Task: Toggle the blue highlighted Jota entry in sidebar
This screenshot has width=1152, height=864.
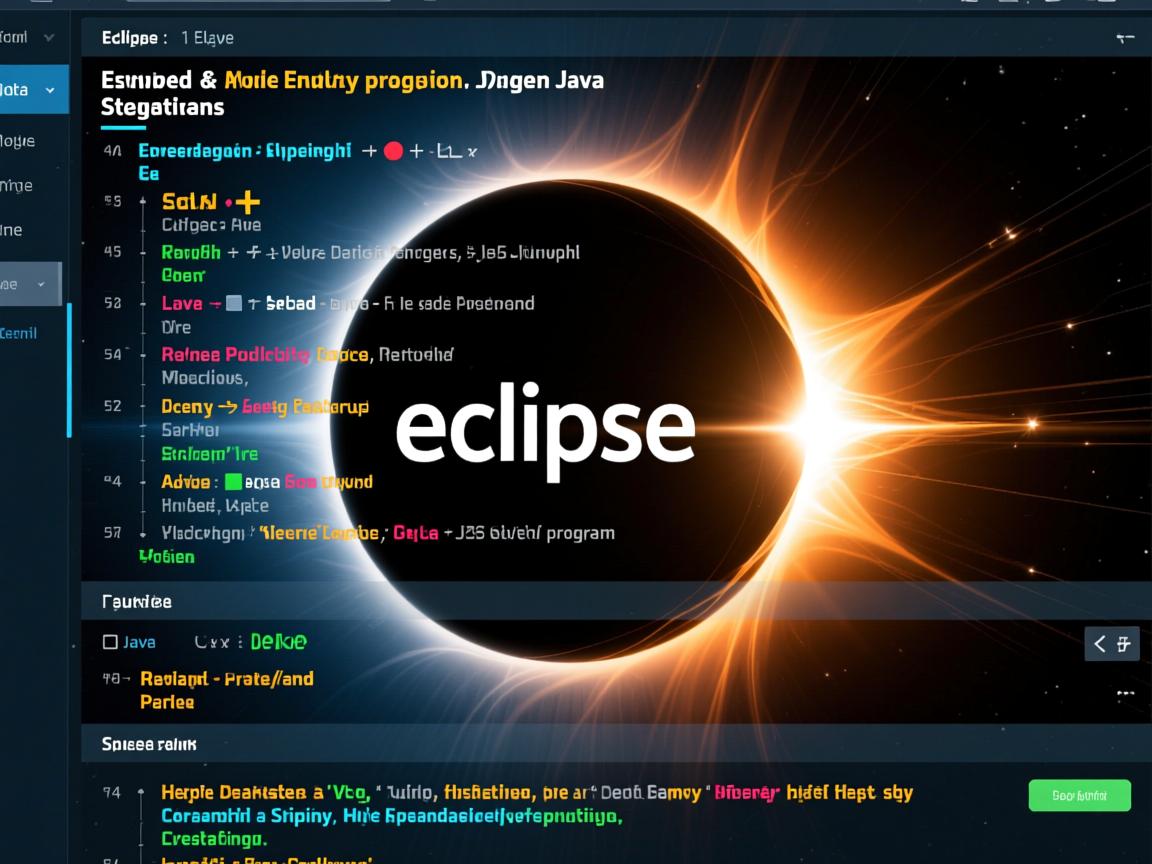Action: pos(20,88)
